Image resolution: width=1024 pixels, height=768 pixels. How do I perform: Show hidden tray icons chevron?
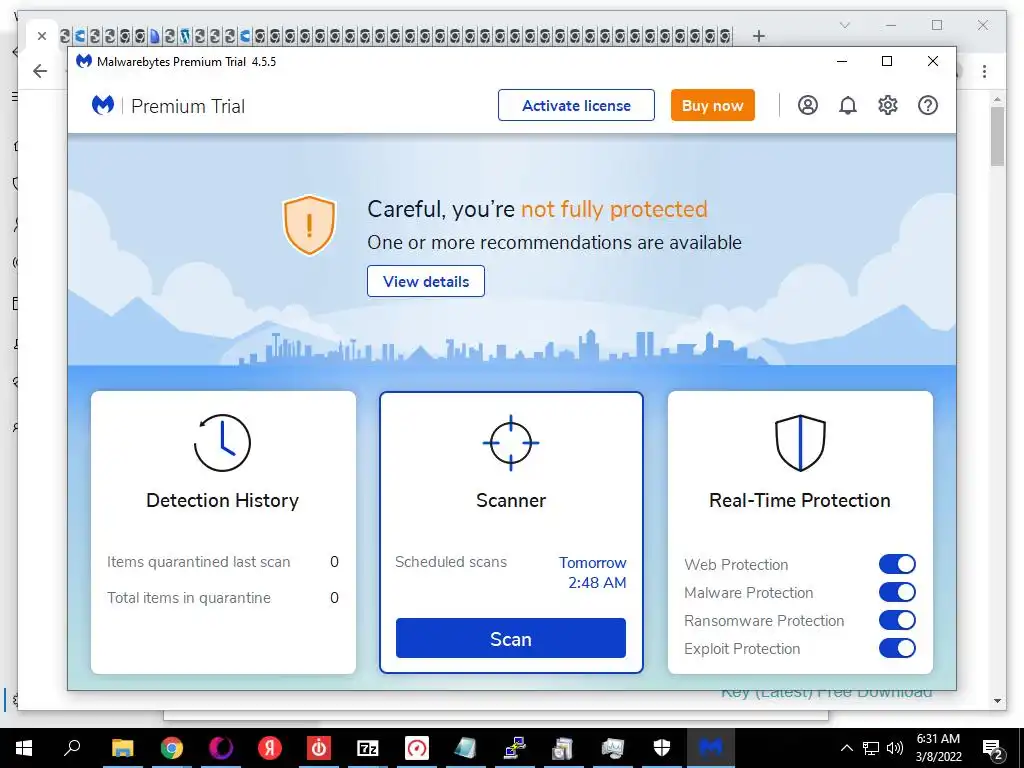846,748
